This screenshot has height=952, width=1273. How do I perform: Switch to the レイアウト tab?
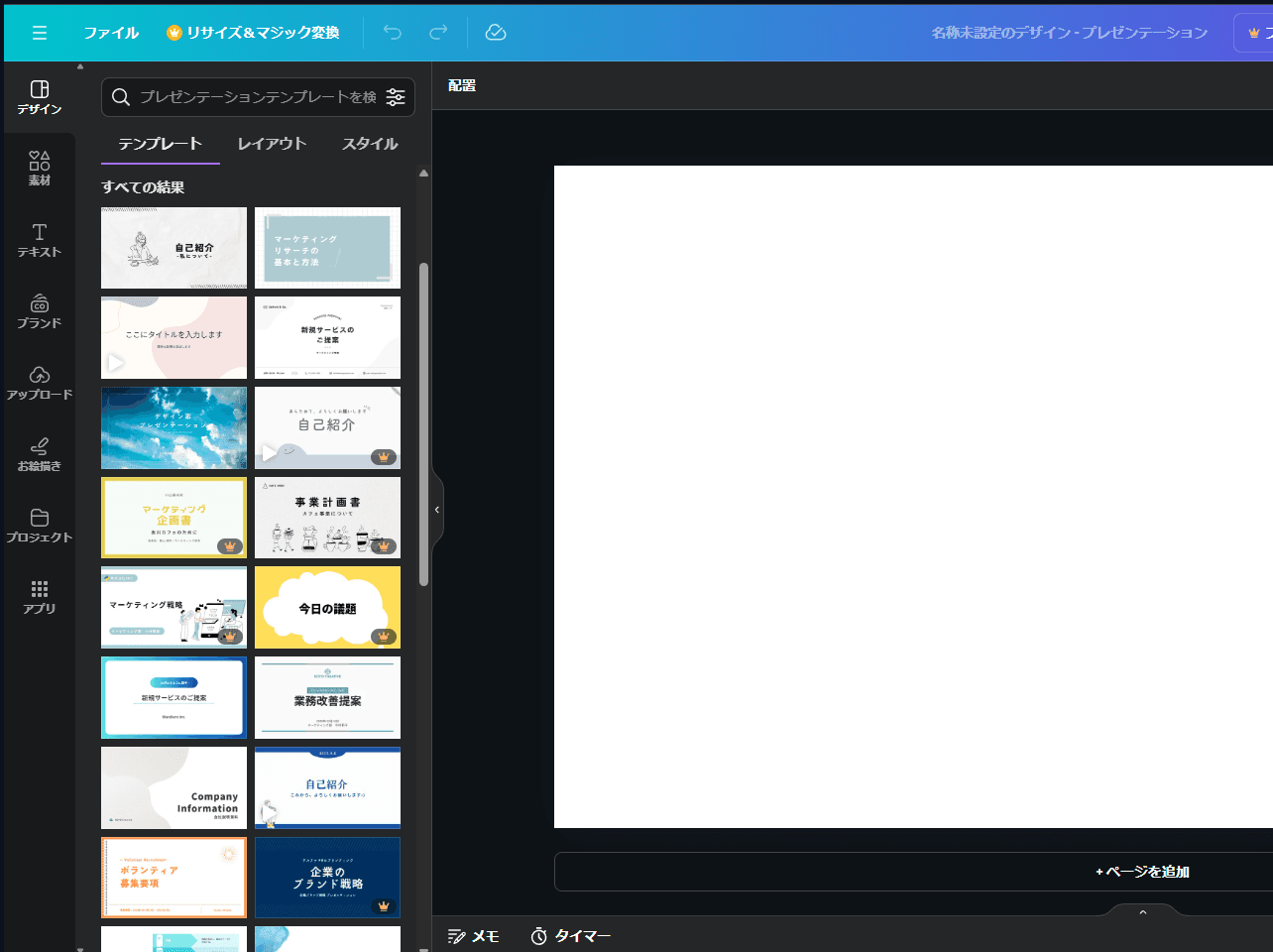pyautogui.click(x=272, y=144)
